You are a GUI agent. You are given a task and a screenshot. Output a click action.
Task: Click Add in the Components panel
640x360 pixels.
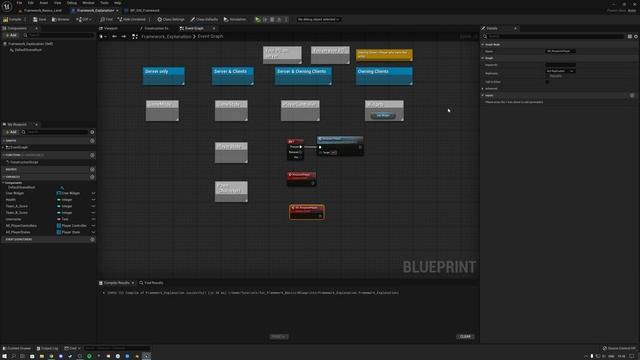click(11, 36)
